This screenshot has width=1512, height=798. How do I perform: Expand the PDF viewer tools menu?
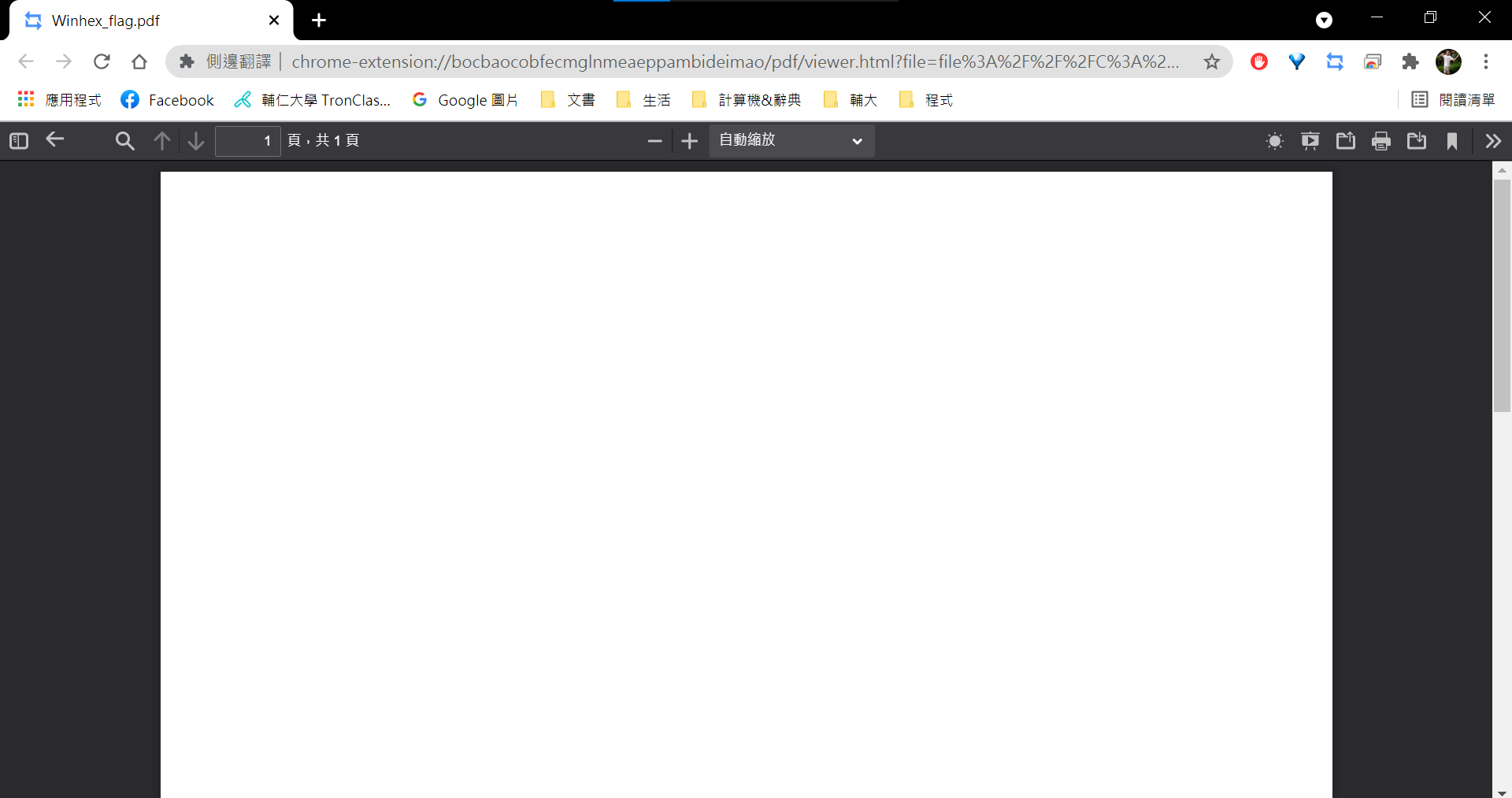click(1493, 141)
